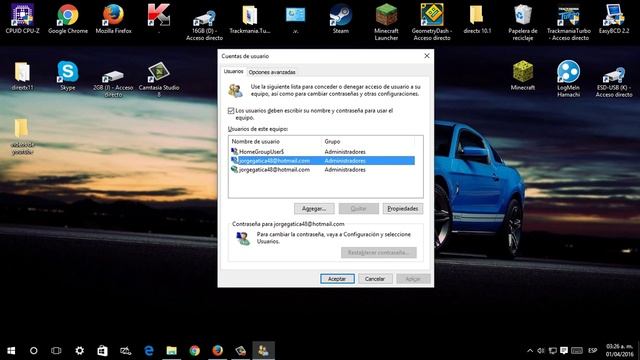Click the Aceptar button
640x360 pixels.
[337, 279]
